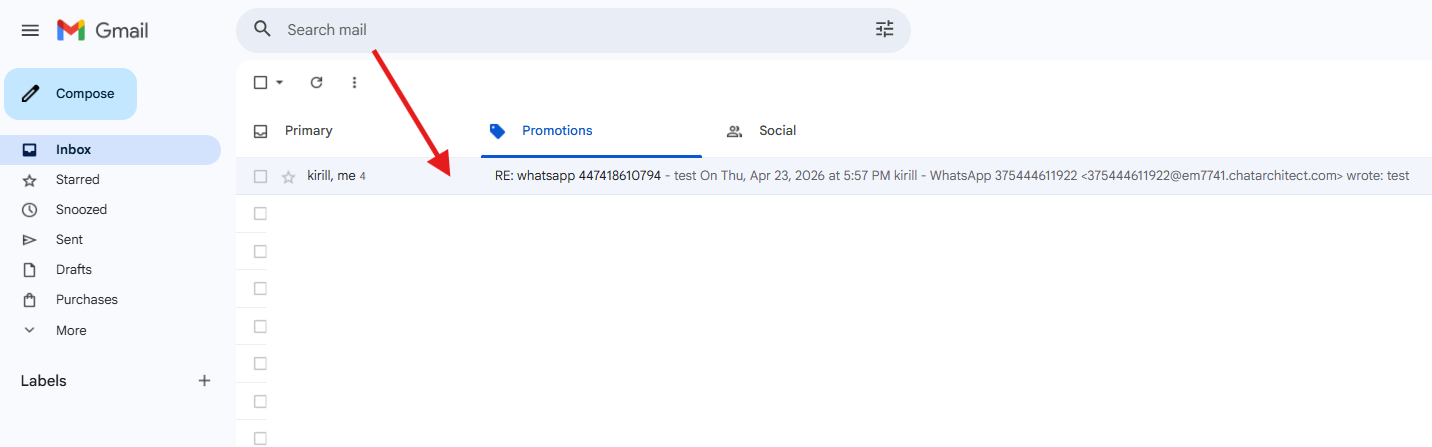
Task: Star the email from kirill
Action: pos(288,176)
